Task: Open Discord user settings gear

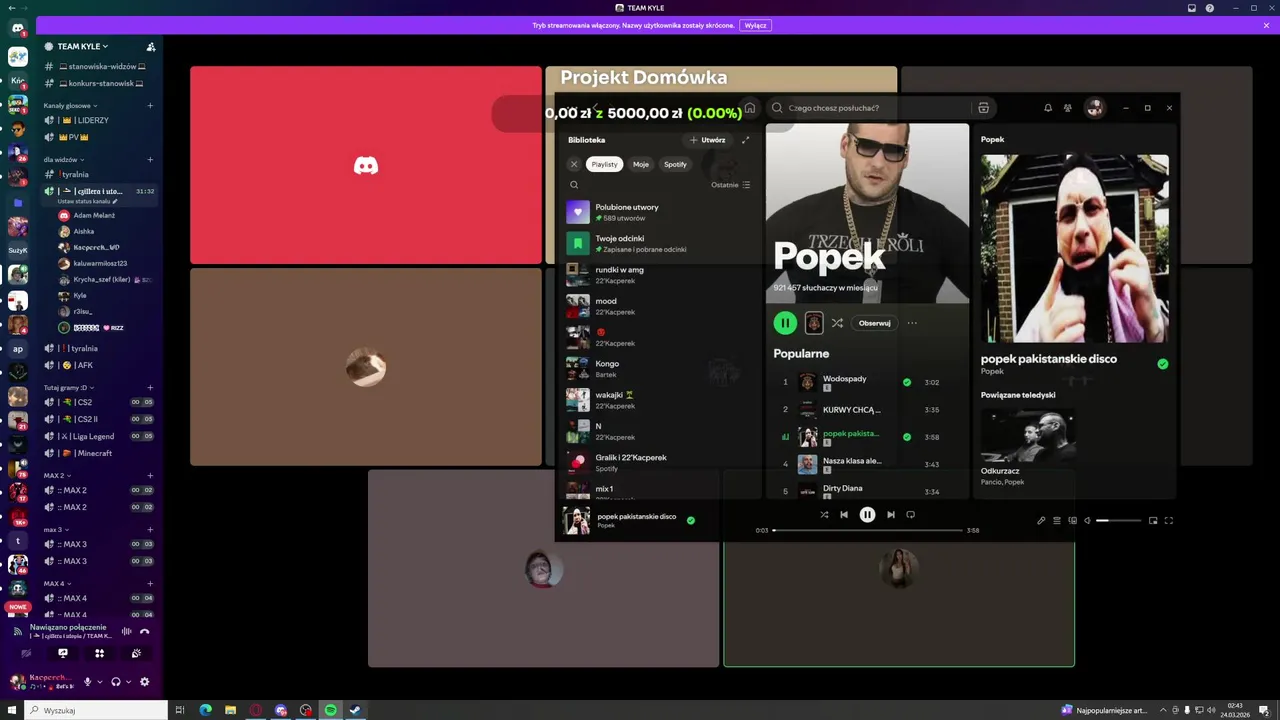Action: click(144, 682)
